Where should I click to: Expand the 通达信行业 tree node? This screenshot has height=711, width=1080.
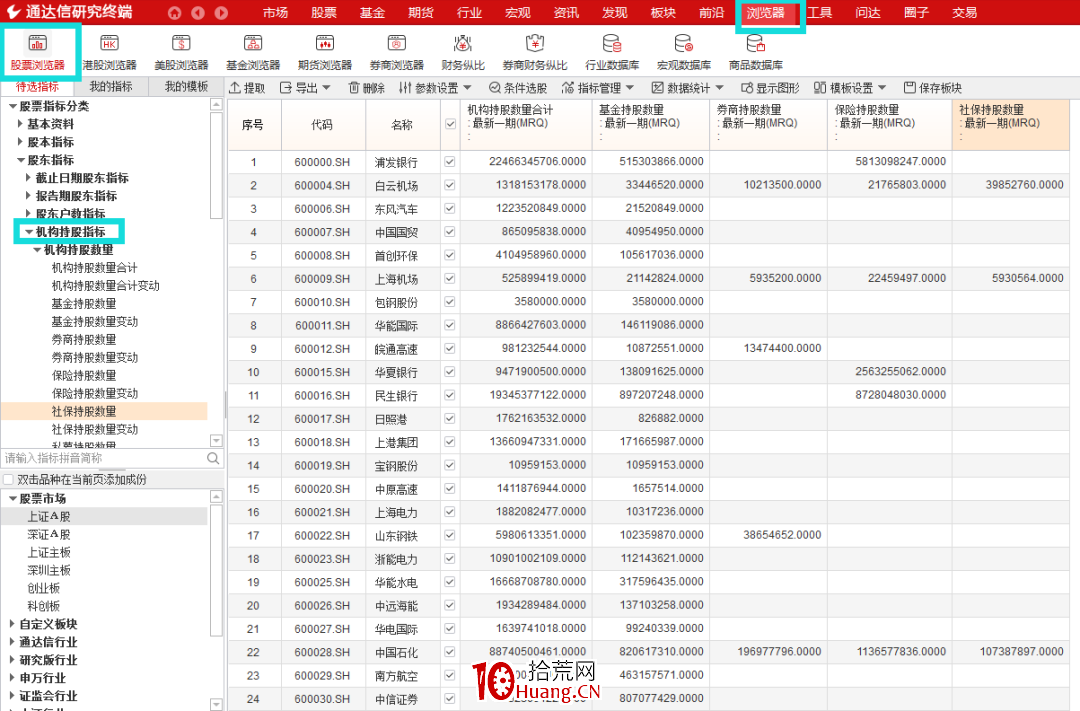[11, 642]
